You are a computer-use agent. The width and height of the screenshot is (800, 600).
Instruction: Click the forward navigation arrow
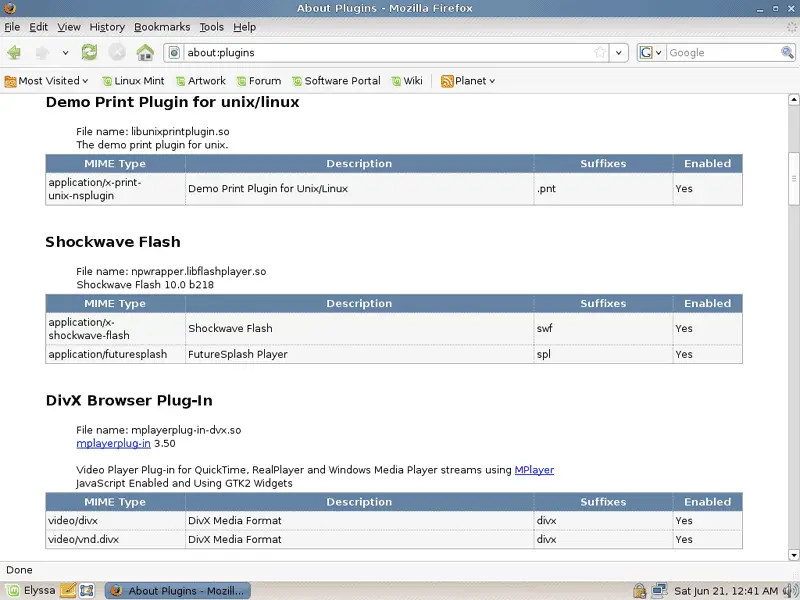[42, 52]
